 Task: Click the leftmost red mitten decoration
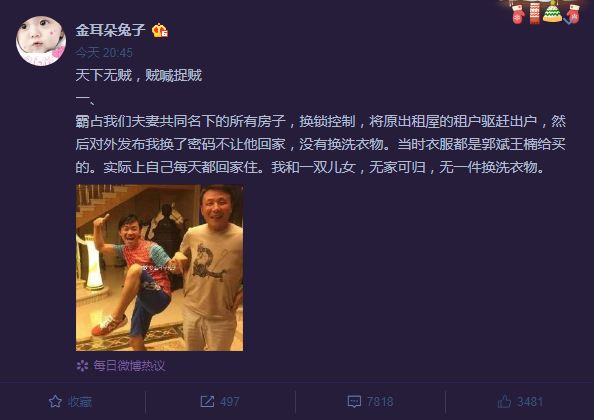click(x=518, y=14)
